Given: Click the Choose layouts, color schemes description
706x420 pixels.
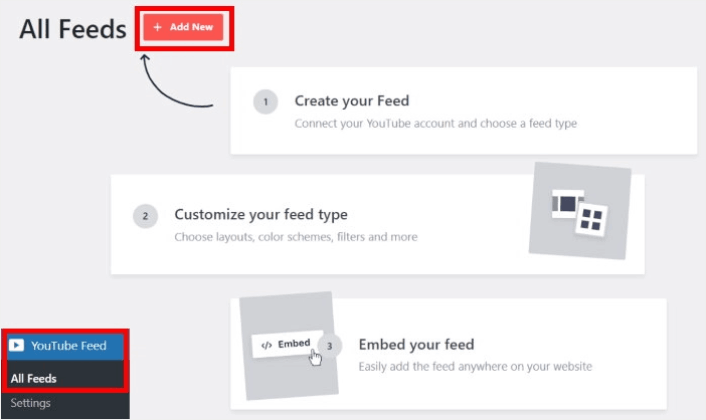Looking at the screenshot, I should click(x=296, y=237).
